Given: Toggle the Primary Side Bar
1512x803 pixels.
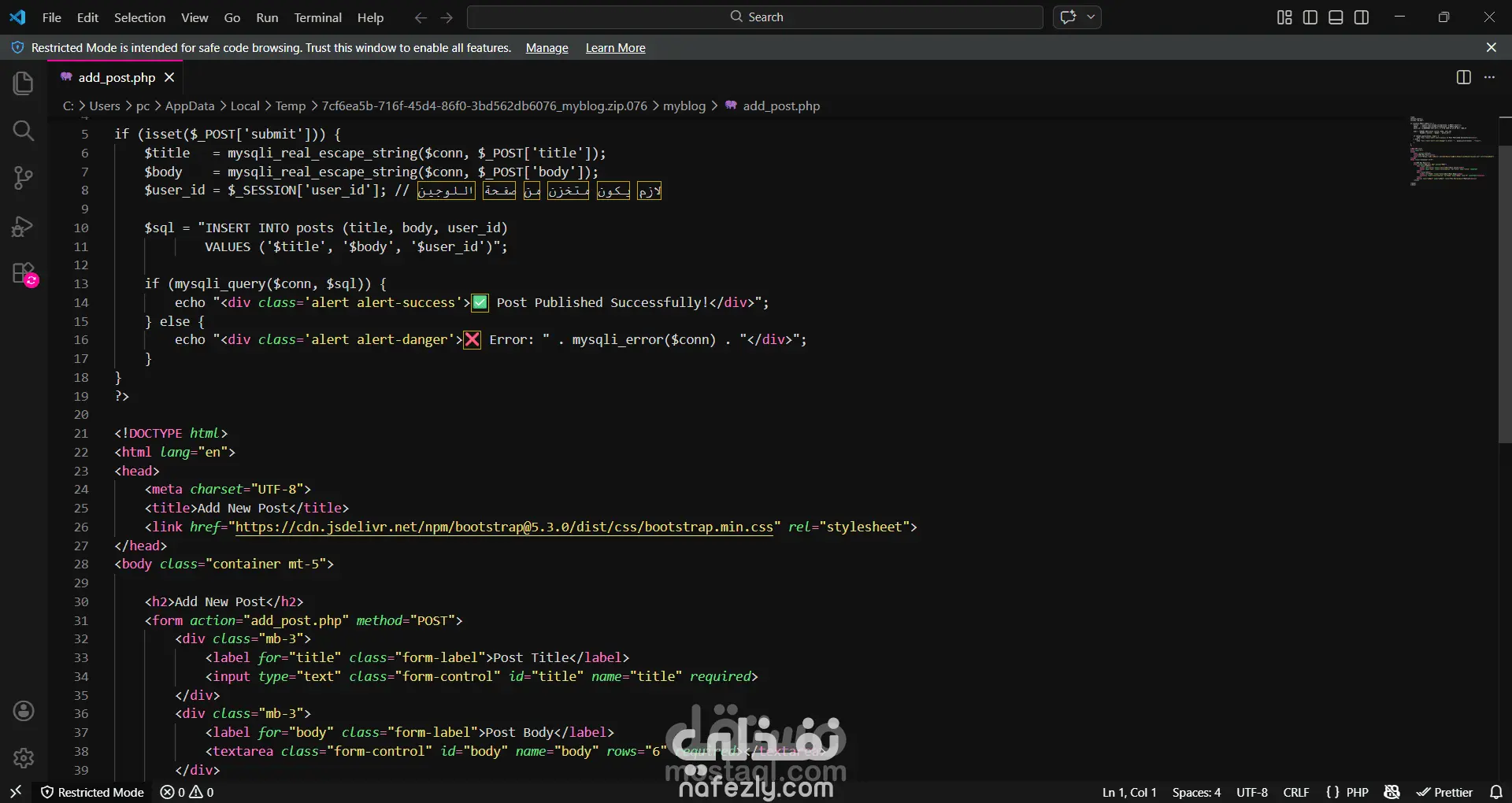Looking at the screenshot, I should pos(1310,17).
